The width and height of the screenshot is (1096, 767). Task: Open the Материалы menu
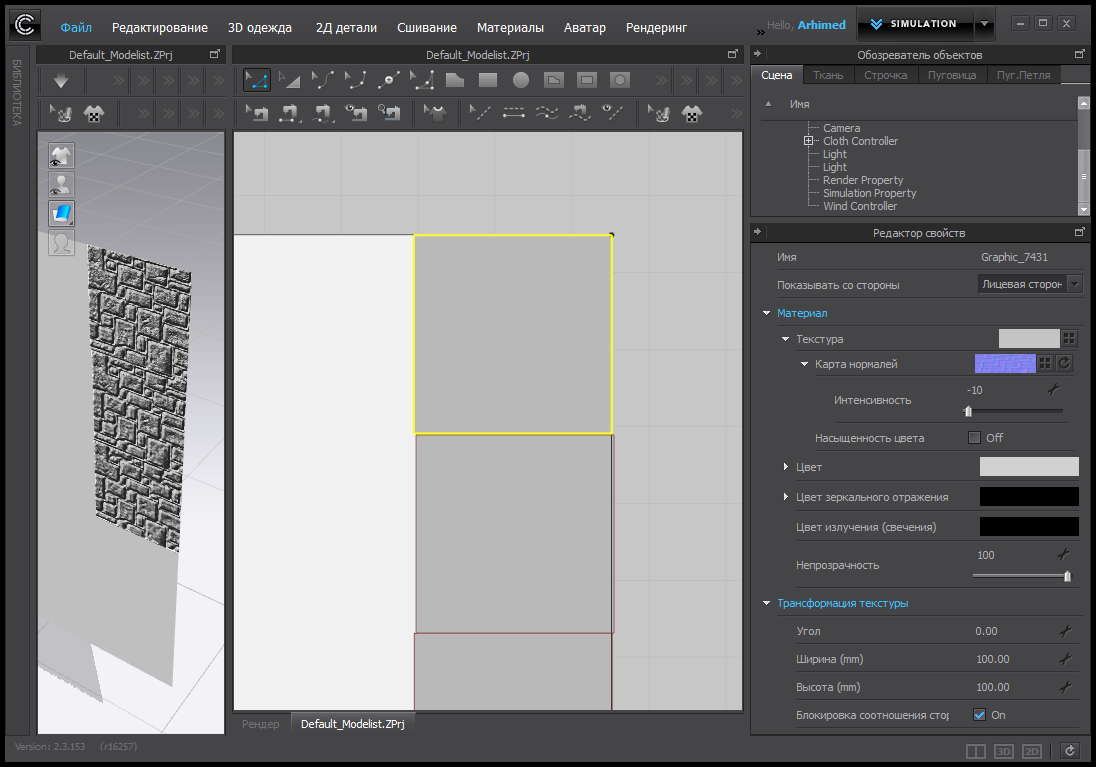click(x=510, y=27)
